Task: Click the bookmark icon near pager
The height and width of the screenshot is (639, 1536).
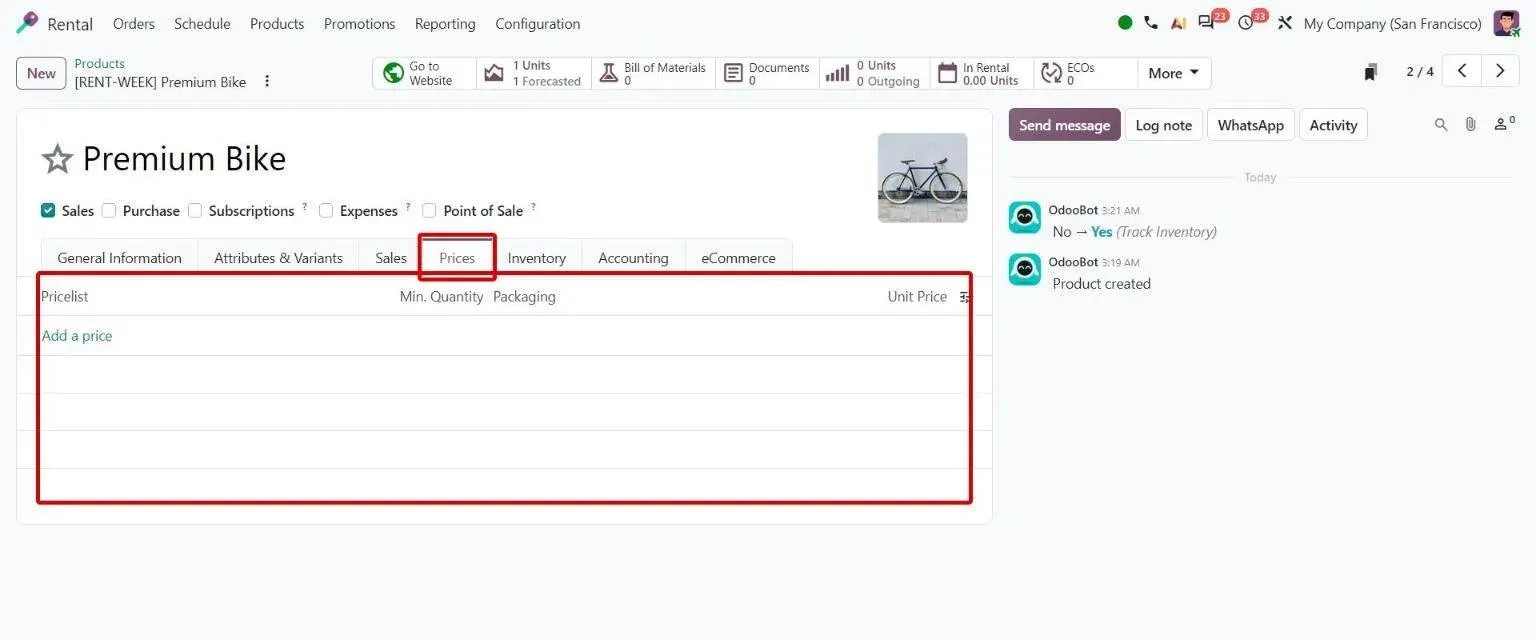Action: [x=1371, y=72]
